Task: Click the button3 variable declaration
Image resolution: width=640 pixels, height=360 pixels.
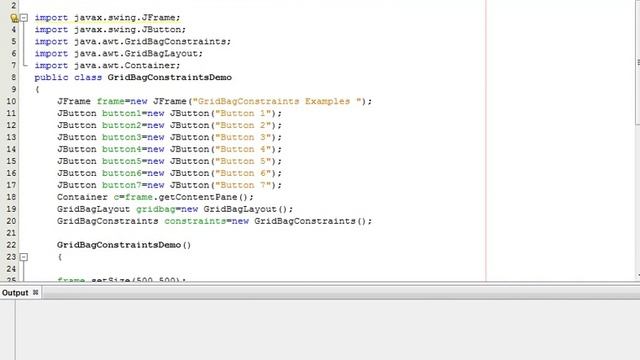Action: [121, 137]
